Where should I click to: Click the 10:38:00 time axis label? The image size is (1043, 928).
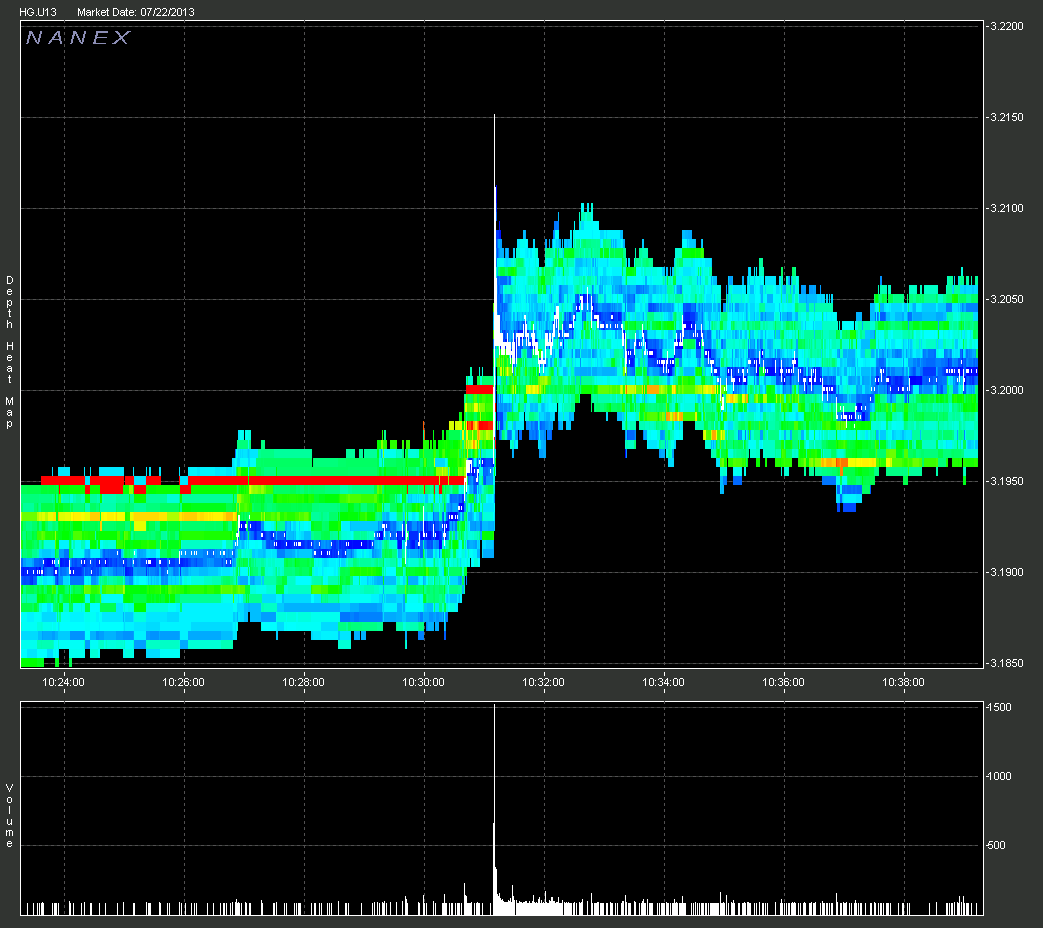pyautogui.click(x=903, y=682)
